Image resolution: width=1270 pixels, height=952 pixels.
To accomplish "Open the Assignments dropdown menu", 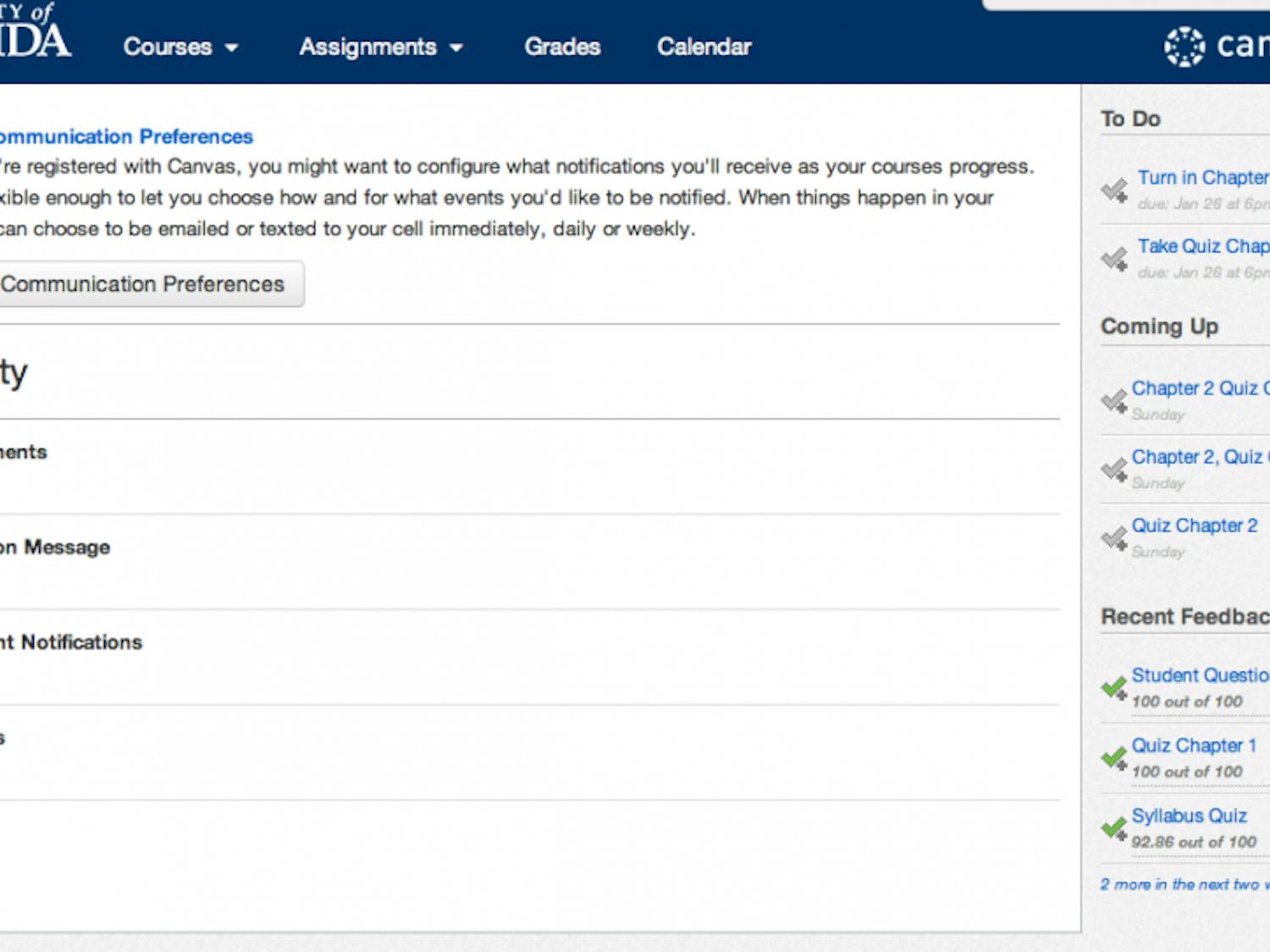I will 380,47.
